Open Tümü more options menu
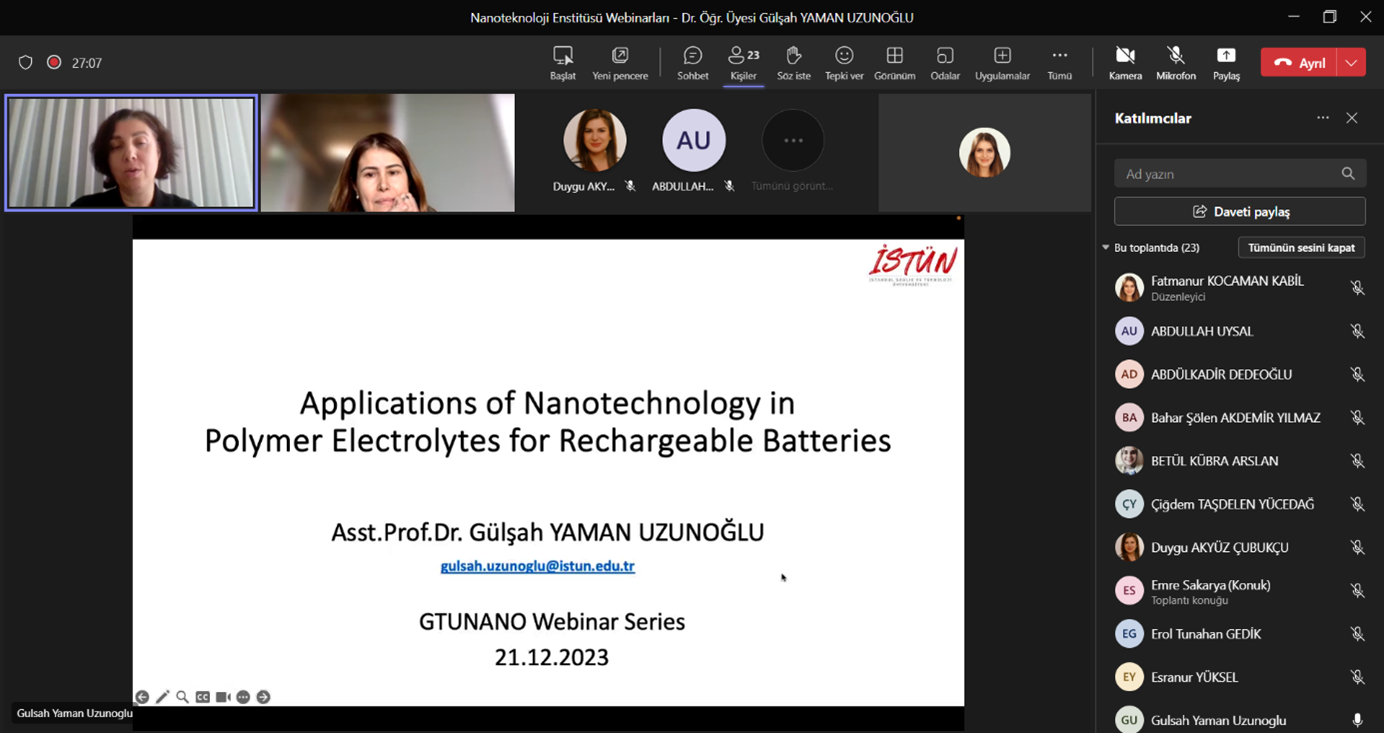Image resolution: width=1384 pixels, height=733 pixels. [1059, 62]
